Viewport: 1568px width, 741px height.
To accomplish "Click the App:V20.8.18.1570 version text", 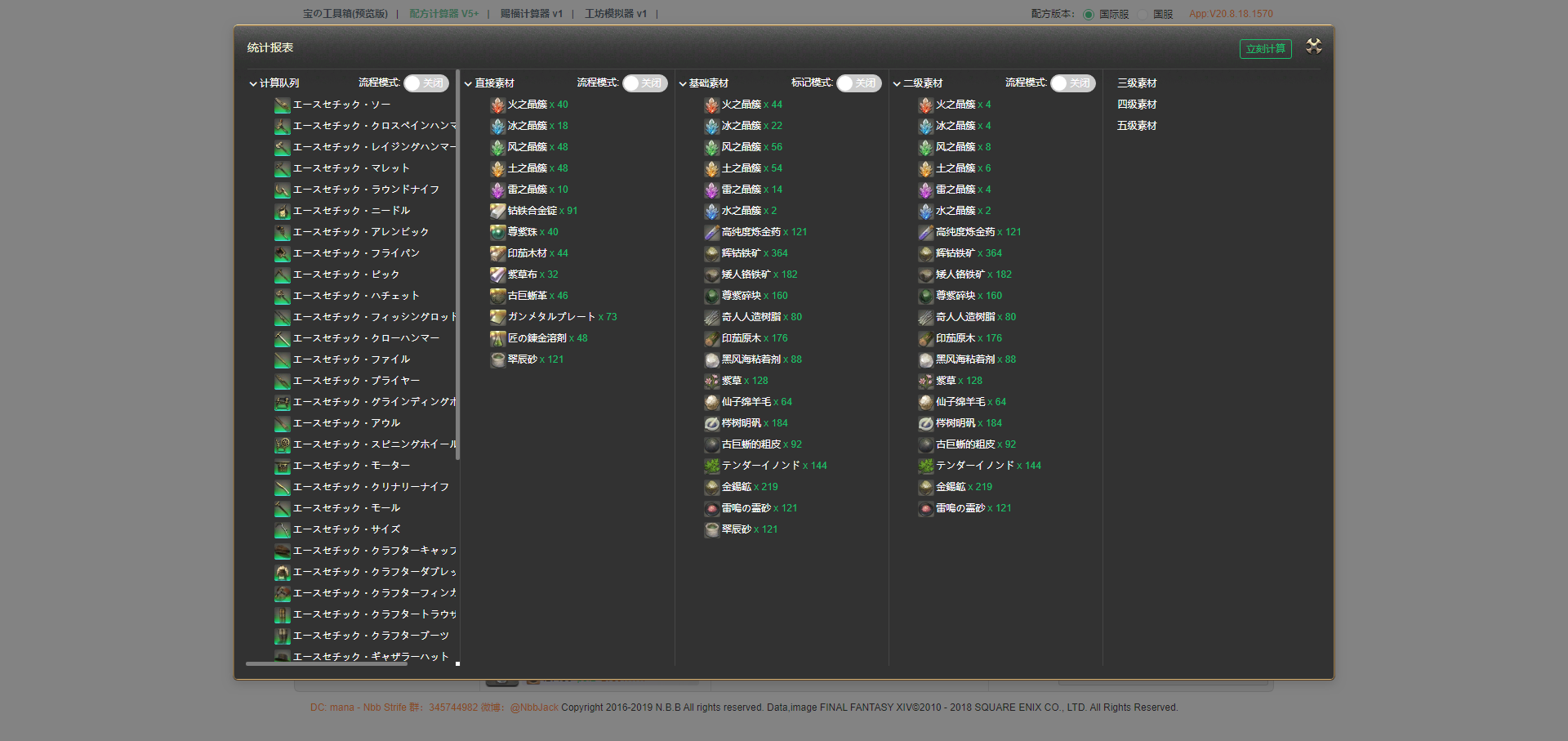I will tap(1231, 14).
